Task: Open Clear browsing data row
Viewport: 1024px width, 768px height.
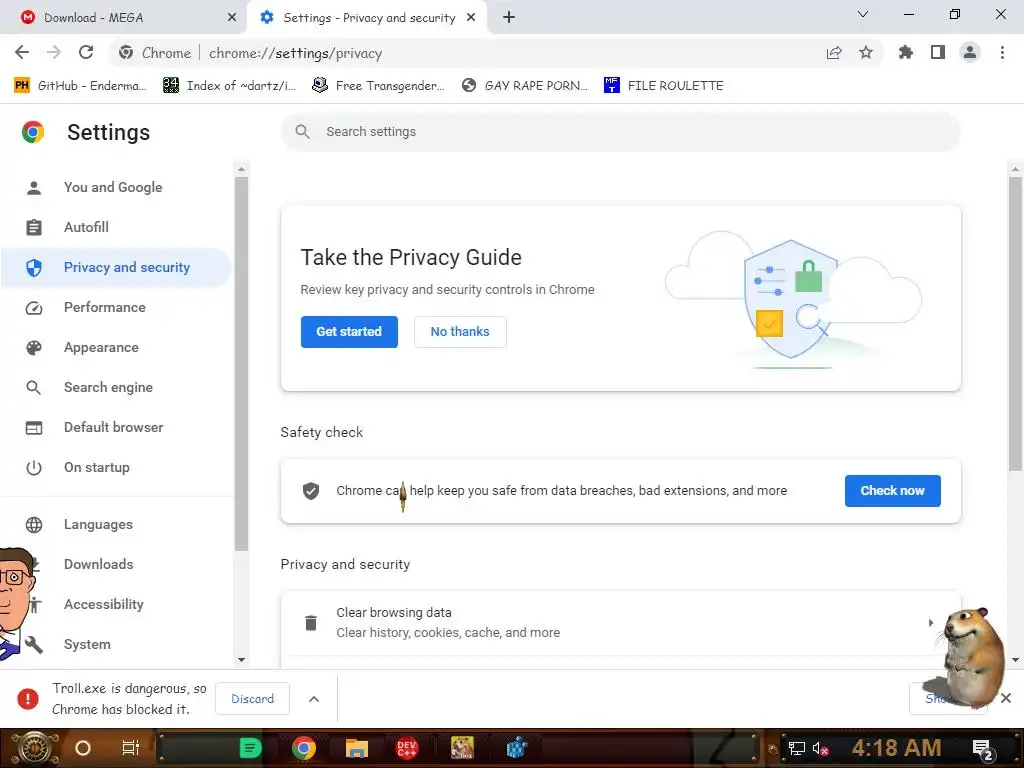Action: [x=620, y=623]
